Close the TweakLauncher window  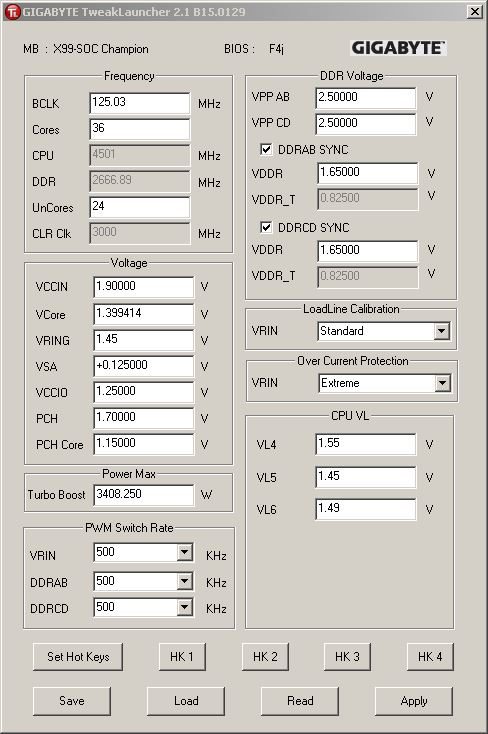point(475,11)
